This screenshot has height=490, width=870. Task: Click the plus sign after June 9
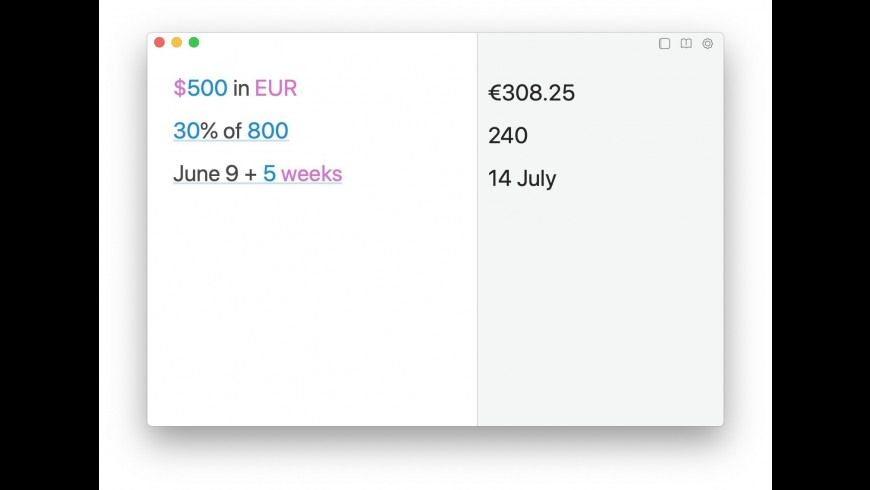250,174
